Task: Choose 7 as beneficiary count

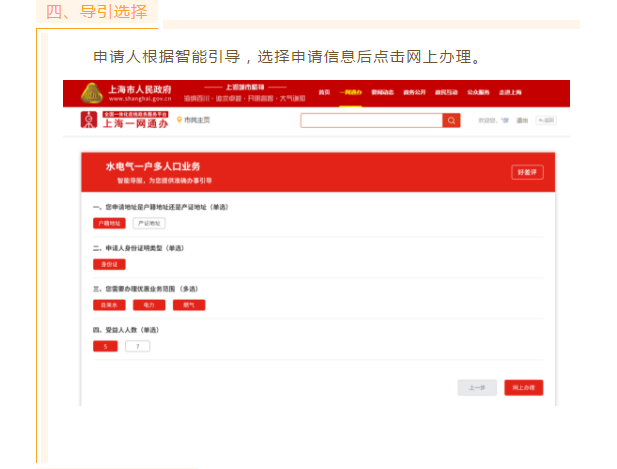Action: pos(136,346)
